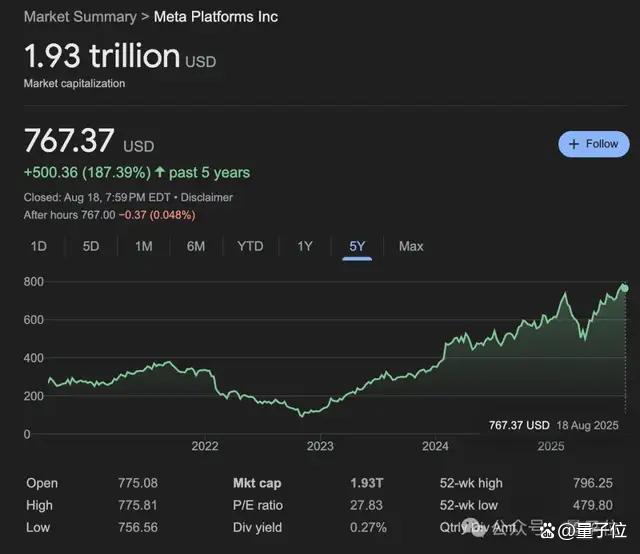Go back to Market Summary breadcrumb
The image size is (640, 554).
coord(80,17)
